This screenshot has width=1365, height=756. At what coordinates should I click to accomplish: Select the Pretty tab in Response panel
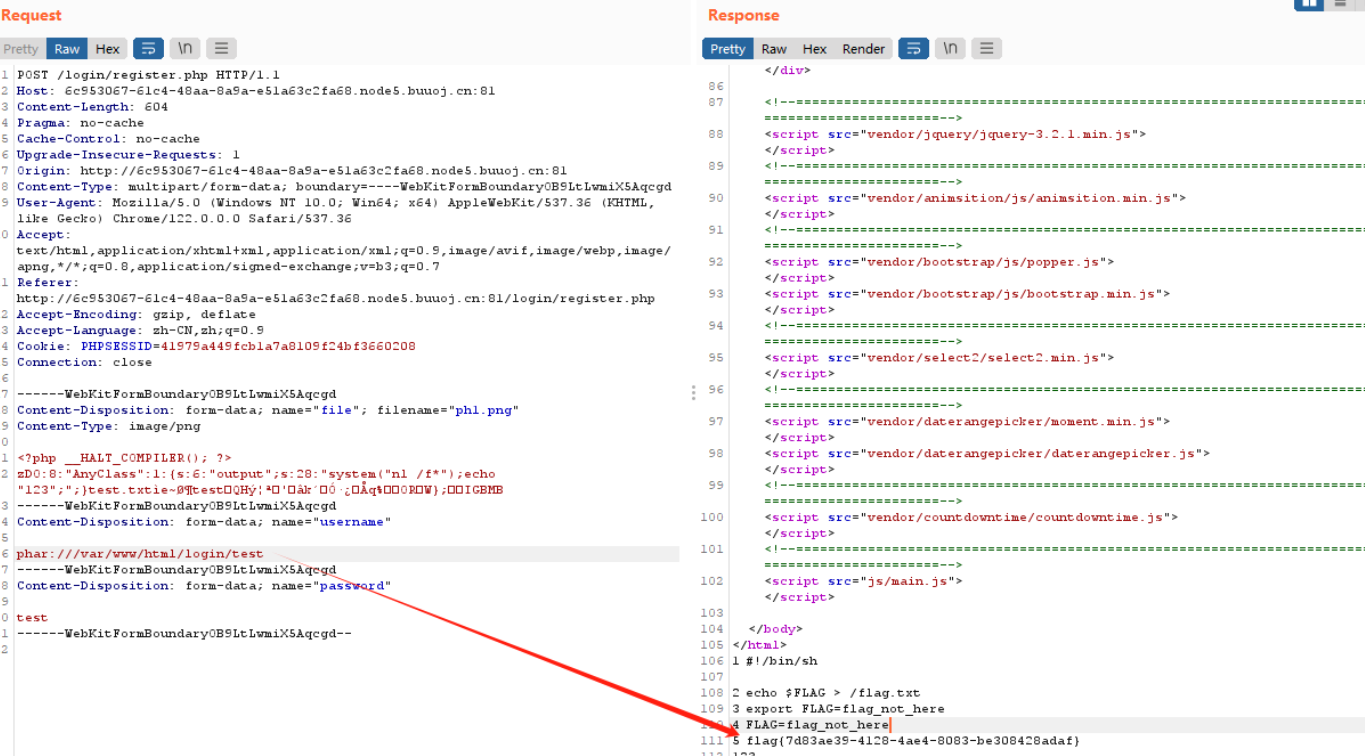(x=728, y=48)
